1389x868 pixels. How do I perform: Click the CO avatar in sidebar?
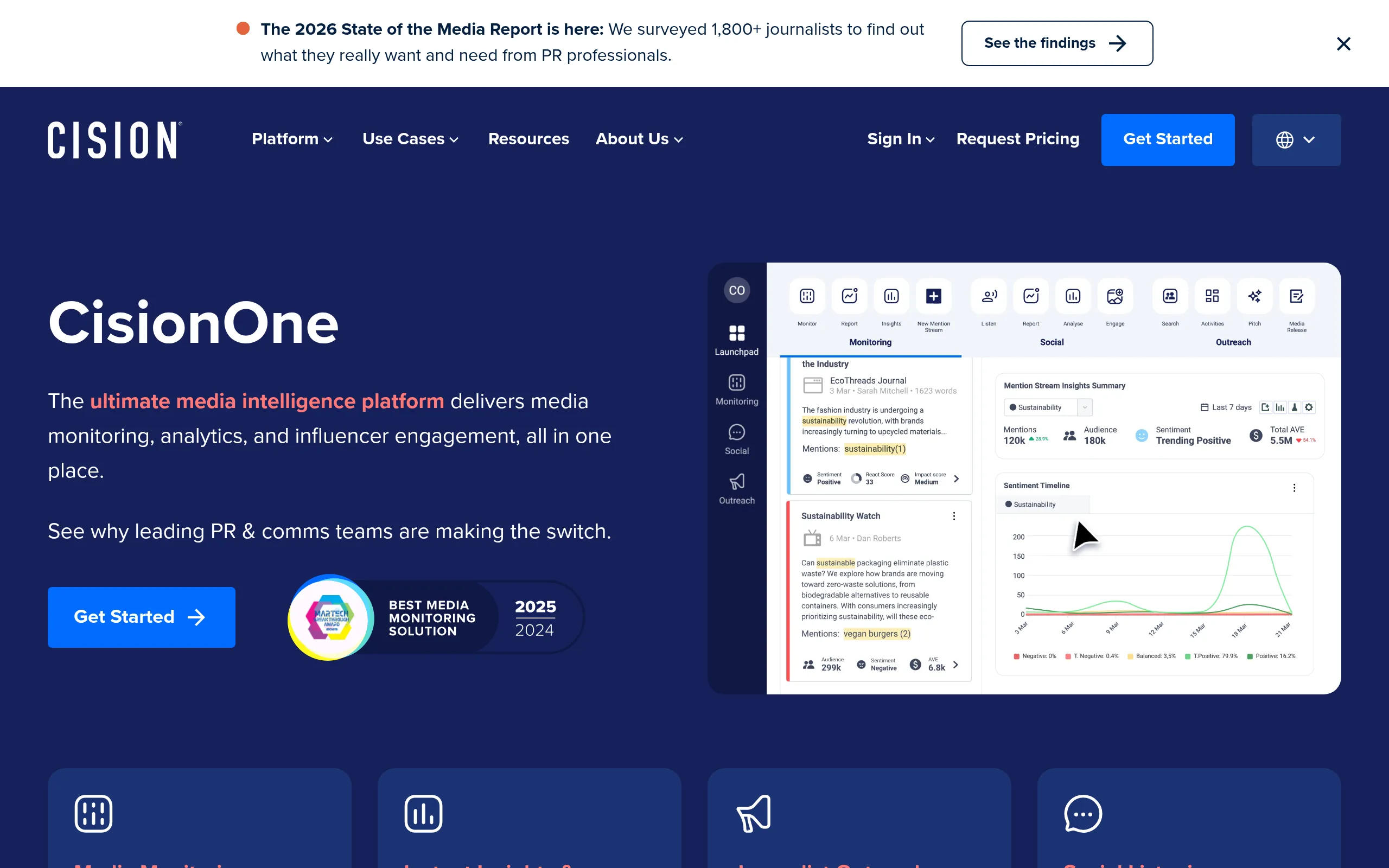(736, 290)
